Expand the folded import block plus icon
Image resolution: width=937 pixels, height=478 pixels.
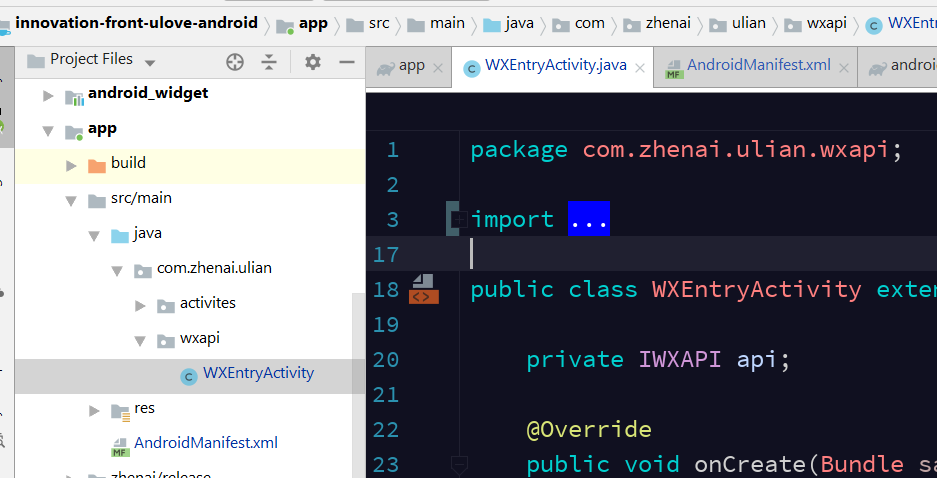pos(459,219)
